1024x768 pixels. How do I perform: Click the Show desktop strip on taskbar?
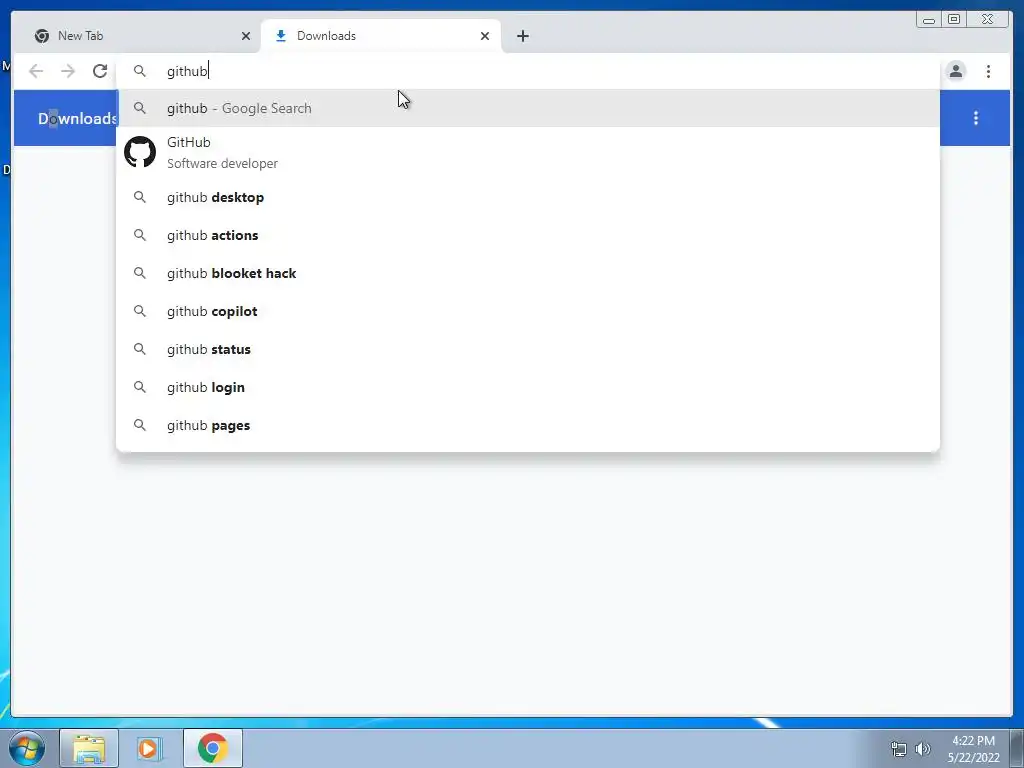(x=1017, y=748)
